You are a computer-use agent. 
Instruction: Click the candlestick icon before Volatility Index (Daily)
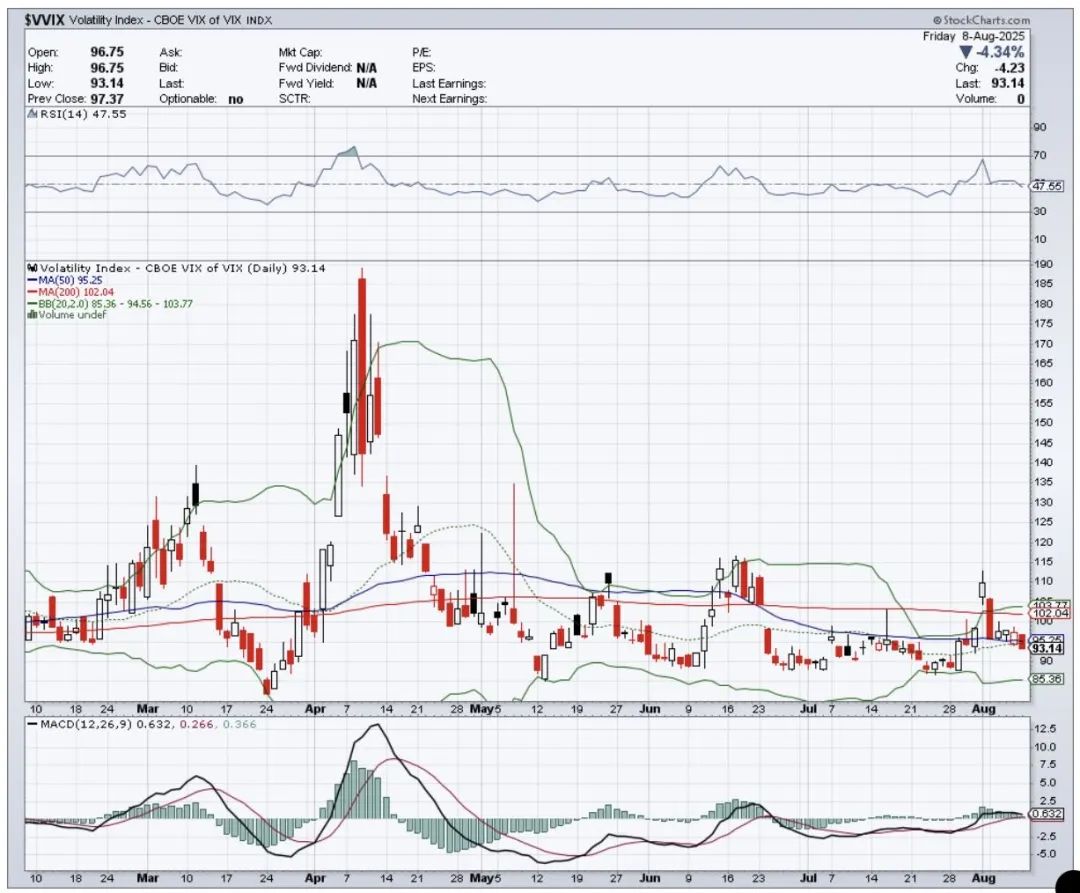(32, 268)
